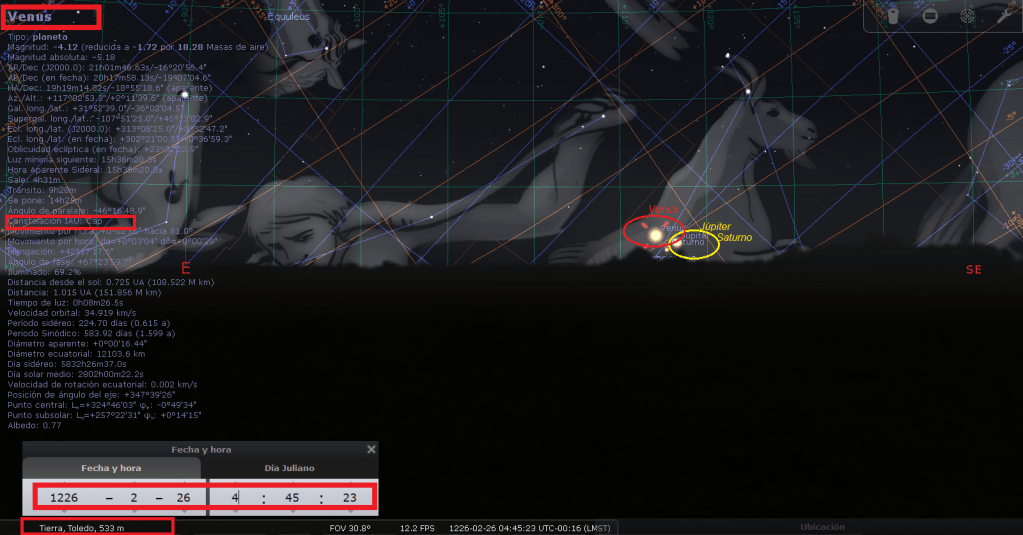Click the hour field showing 4
This screenshot has width=1023, height=535.
[235, 496]
